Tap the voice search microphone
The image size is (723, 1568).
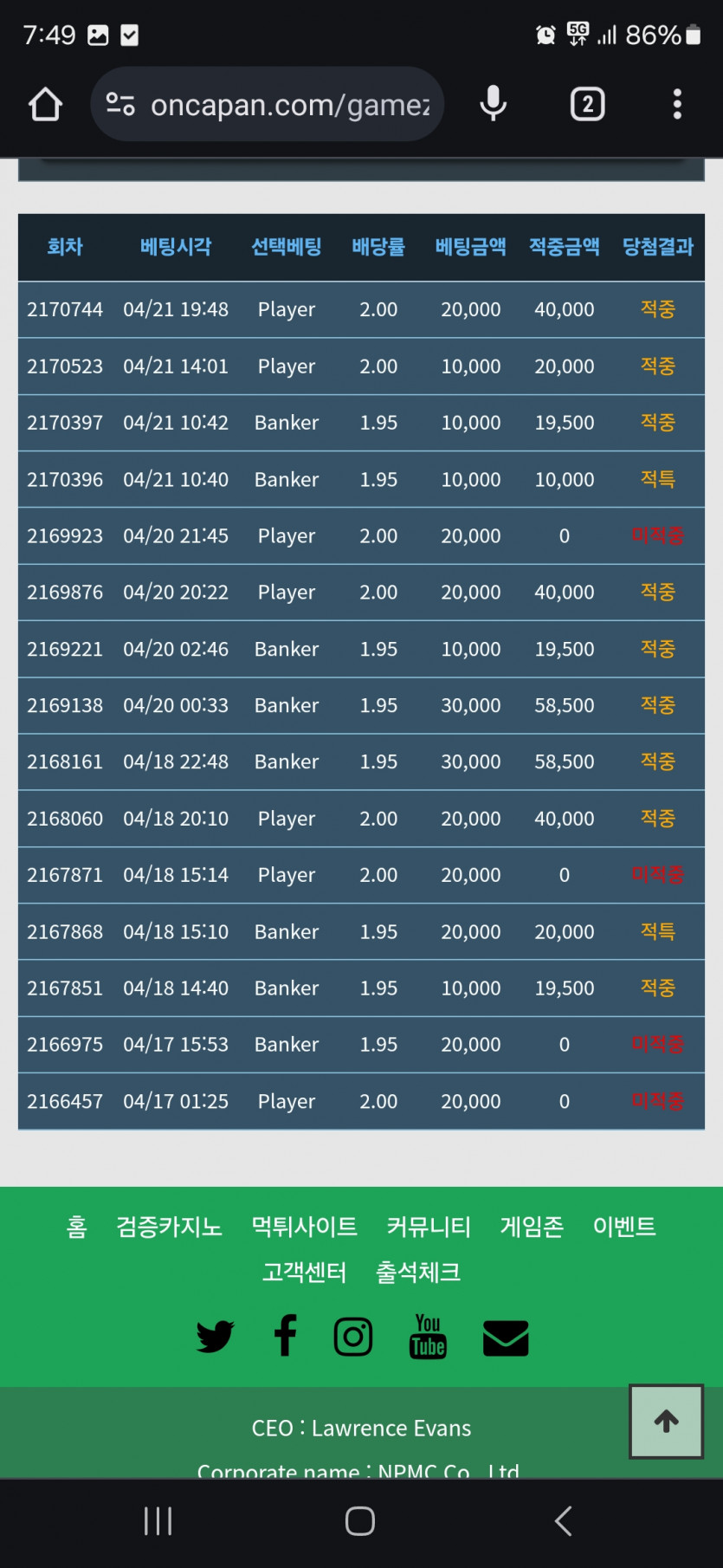[x=493, y=105]
